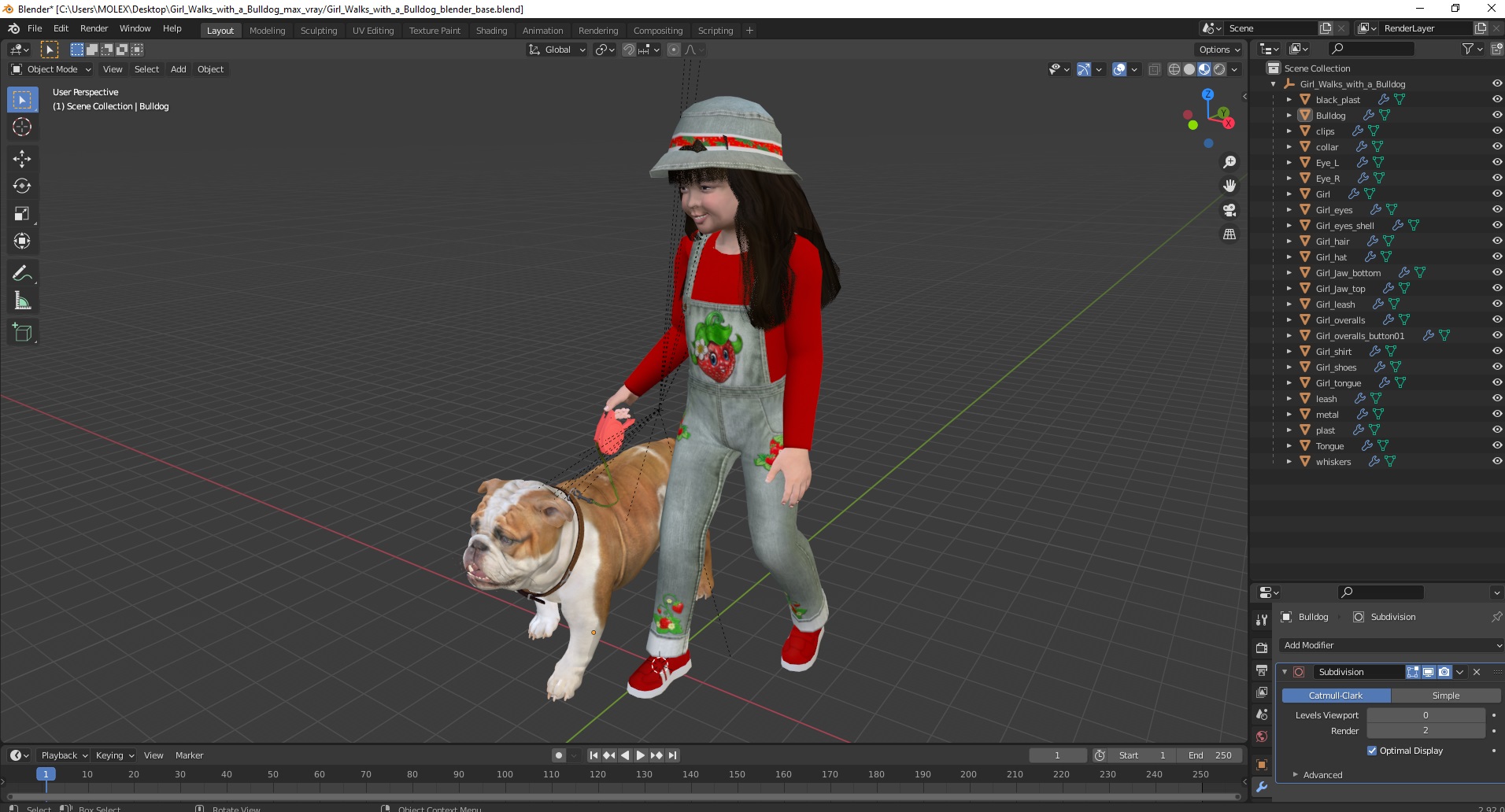Activate the Select Box tool

[22, 100]
